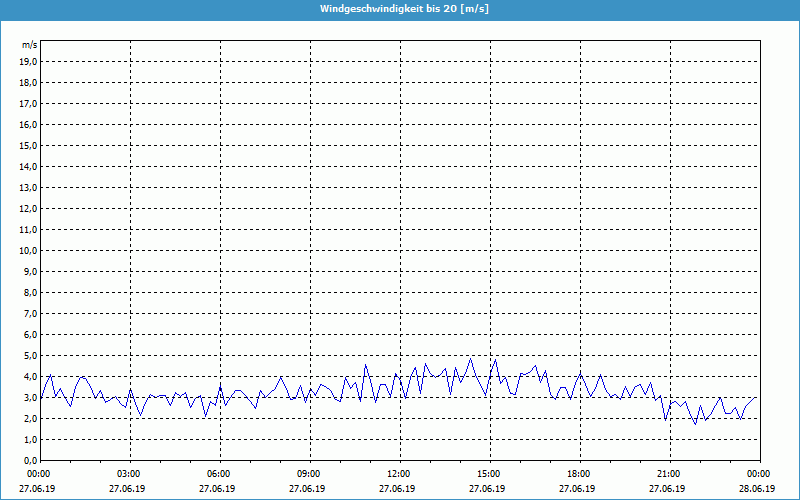Click the 19,0 y-axis value label
800x500 pixels.
(29, 61)
